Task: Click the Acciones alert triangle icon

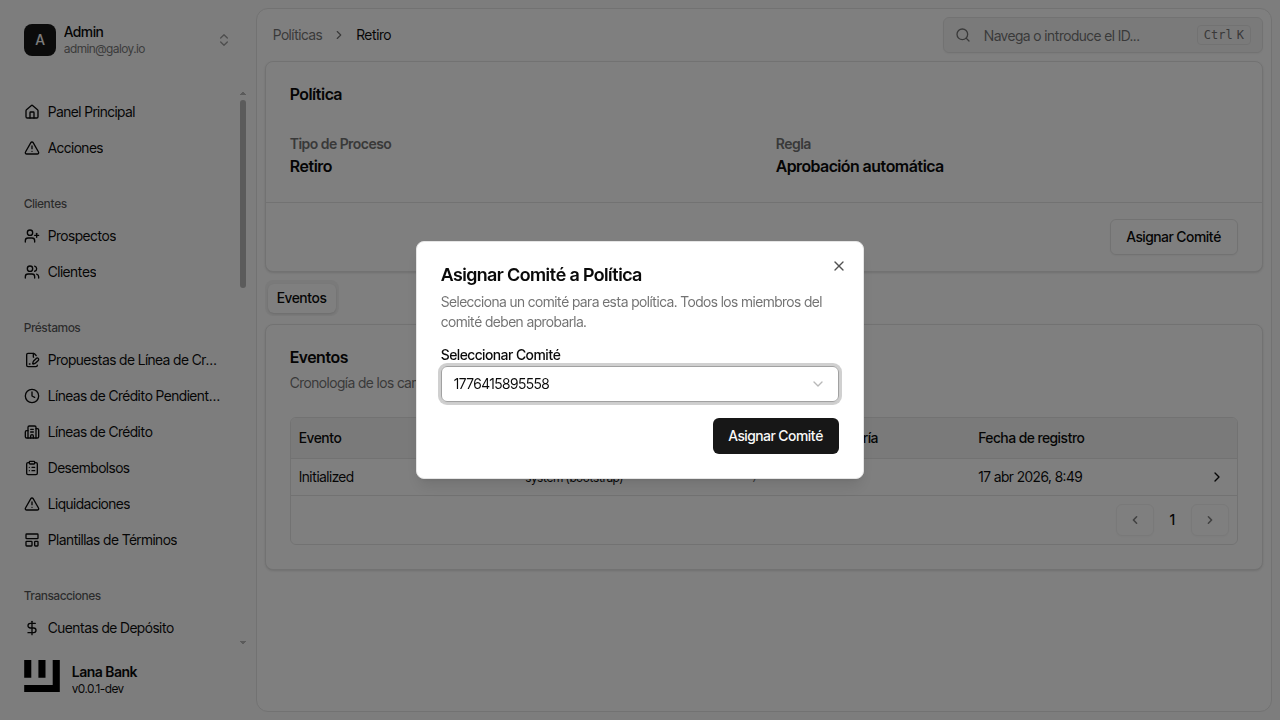Action: click(33, 147)
